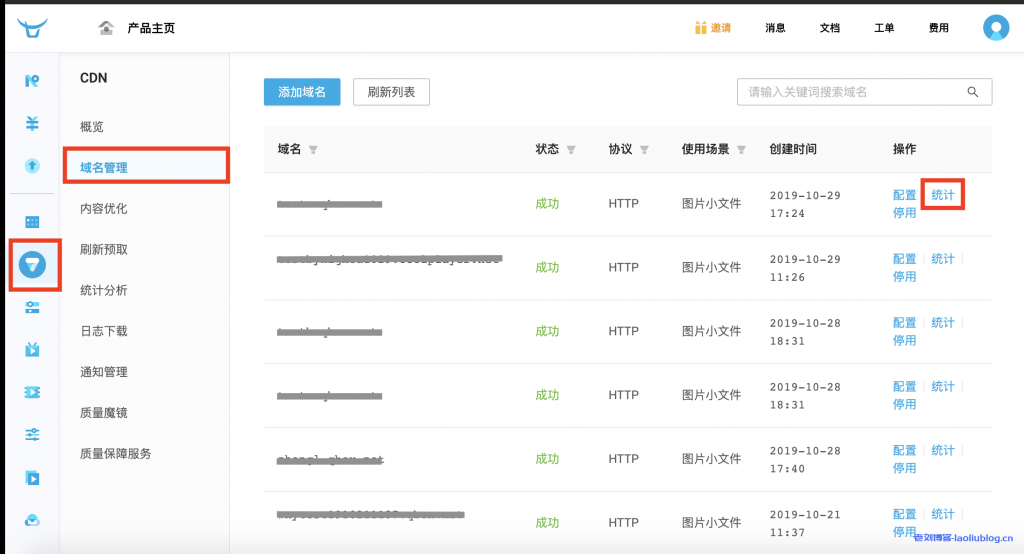This screenshot has height=554, width=1024.
Task: Click the cloud icon at sidebar bottom
Action: point(32,520)
